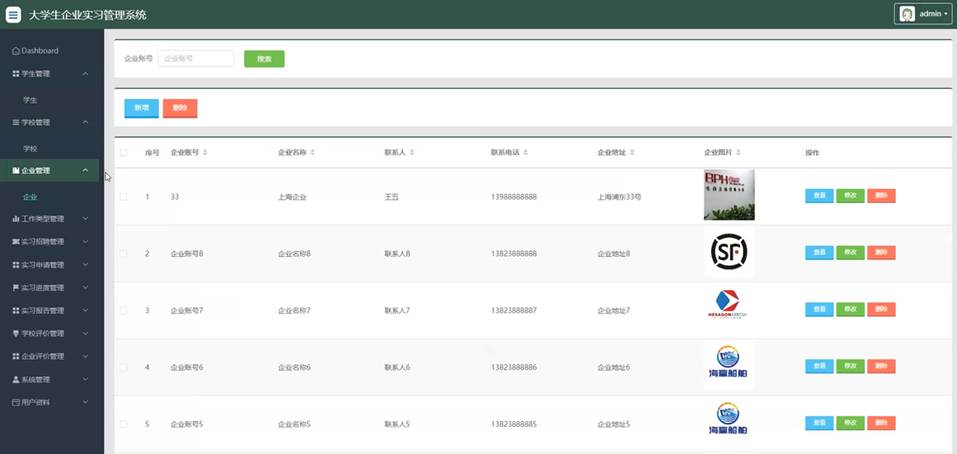The width and height of the screenshot is (957, 454).
Task: Expand 系统管理 with its chevron
Action: coord(85,380)
